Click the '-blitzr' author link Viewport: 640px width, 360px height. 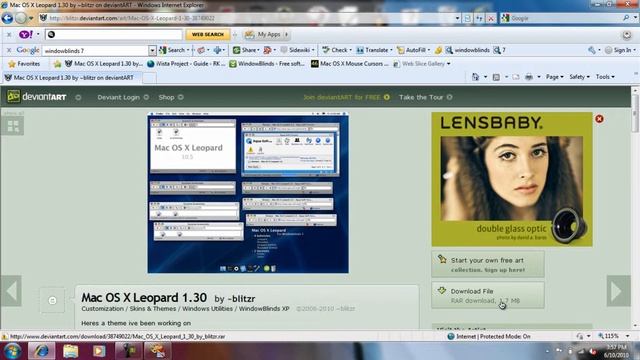[241, 299]
